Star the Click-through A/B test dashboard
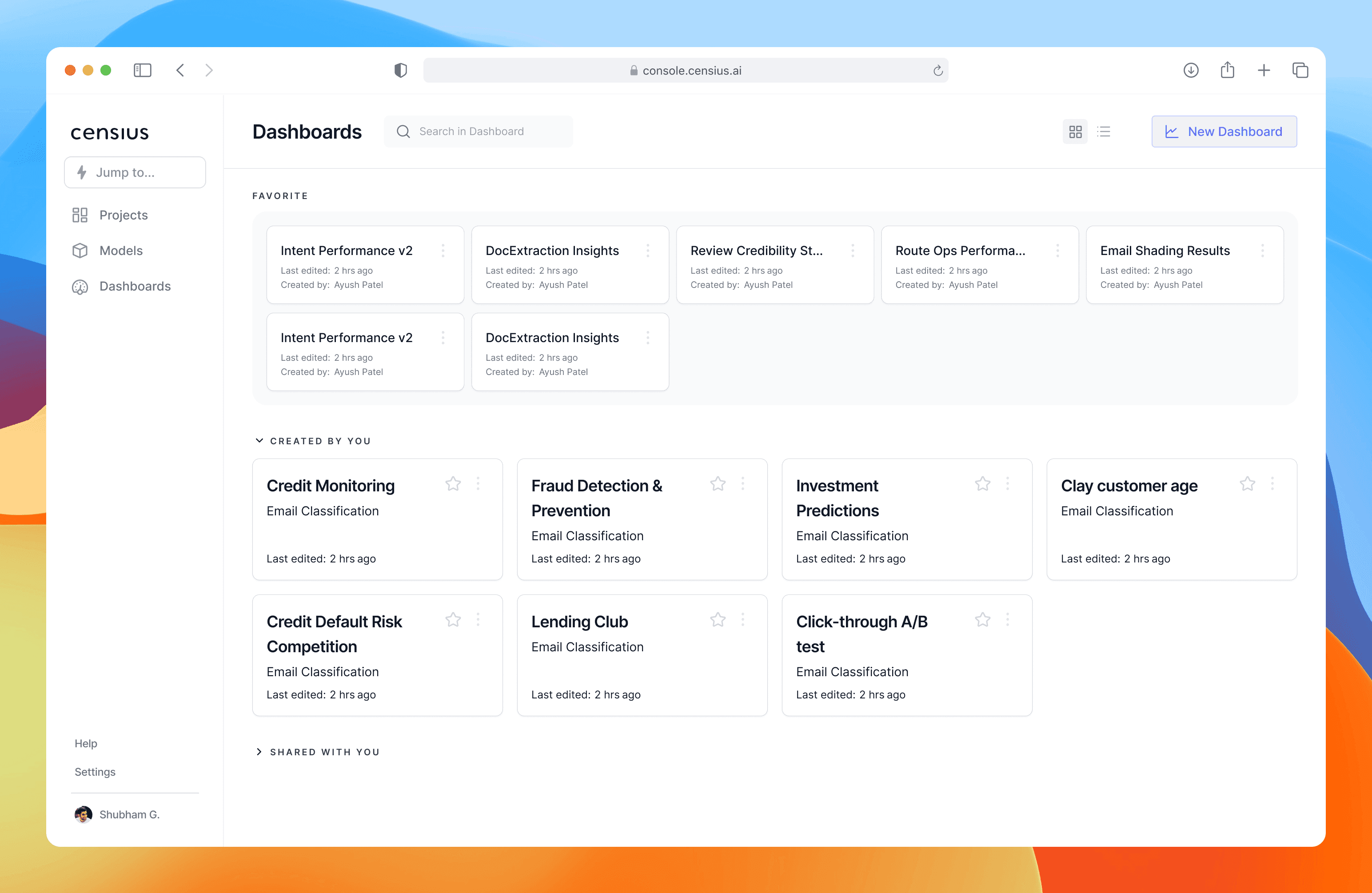Viewport: 1372px width, 893px height. coord(983,620)
